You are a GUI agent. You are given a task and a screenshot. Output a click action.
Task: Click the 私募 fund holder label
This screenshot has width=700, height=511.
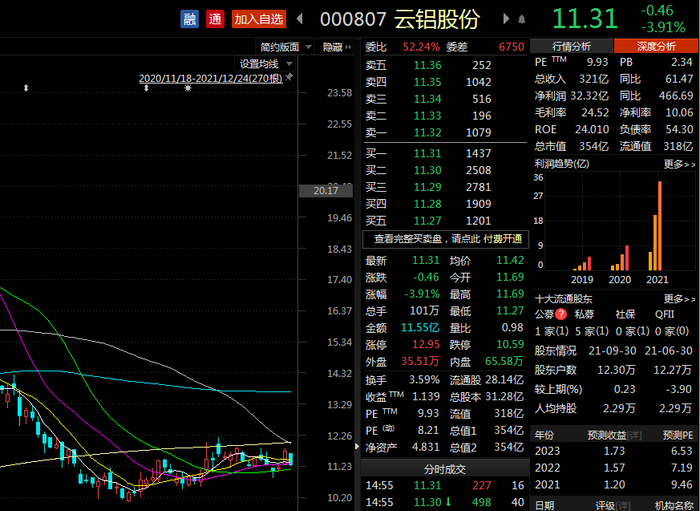pos(584,314)
